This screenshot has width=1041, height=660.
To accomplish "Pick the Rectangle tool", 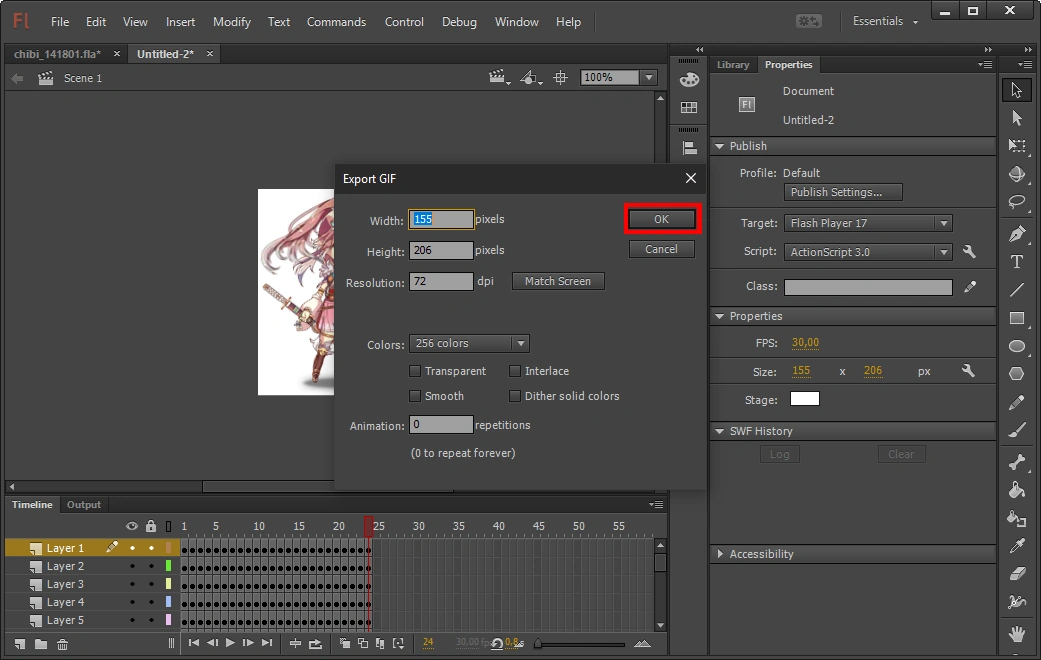I will point(1017,318).
